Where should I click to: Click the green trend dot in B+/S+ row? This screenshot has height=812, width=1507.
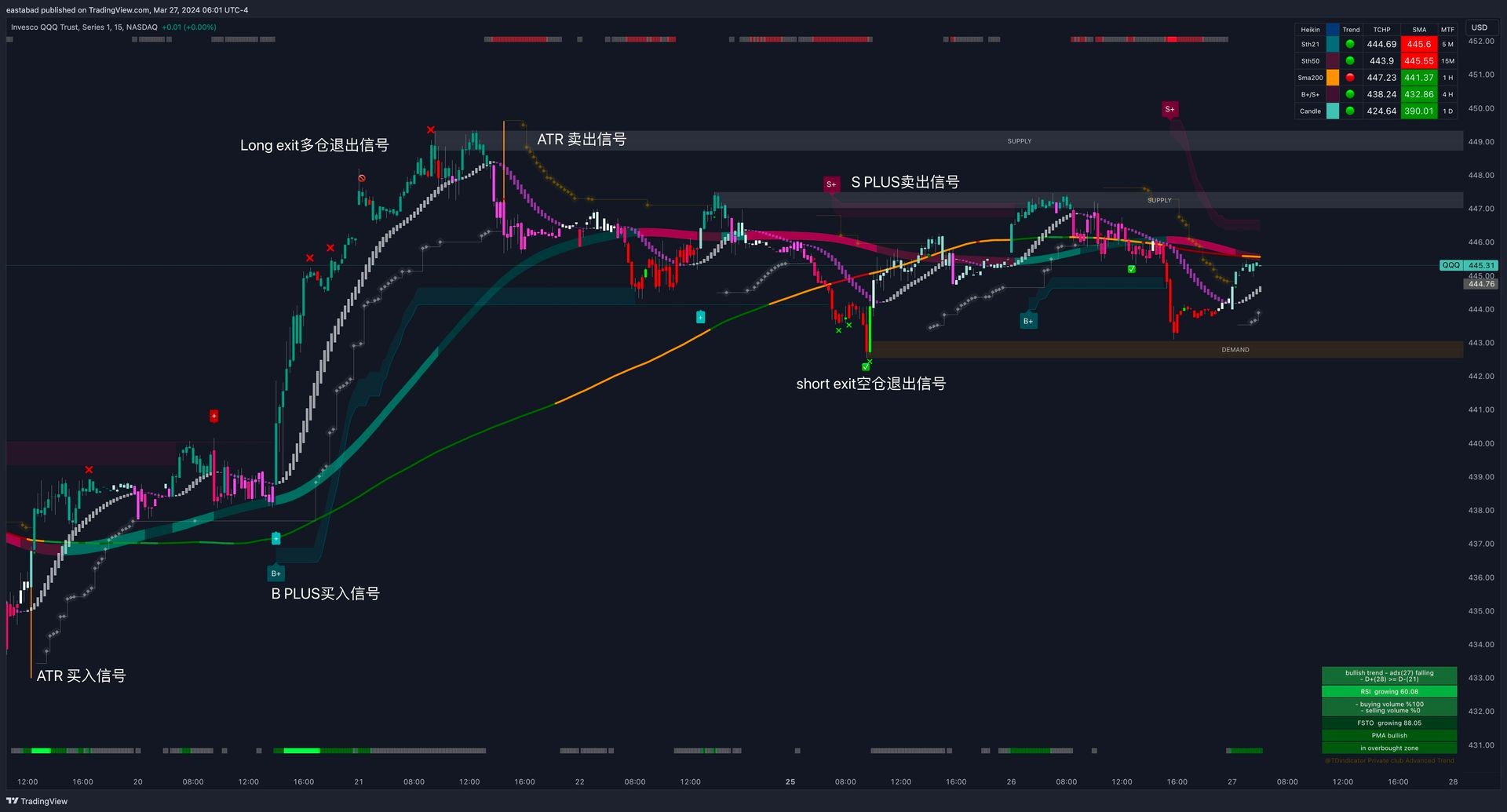(1350, 94)
